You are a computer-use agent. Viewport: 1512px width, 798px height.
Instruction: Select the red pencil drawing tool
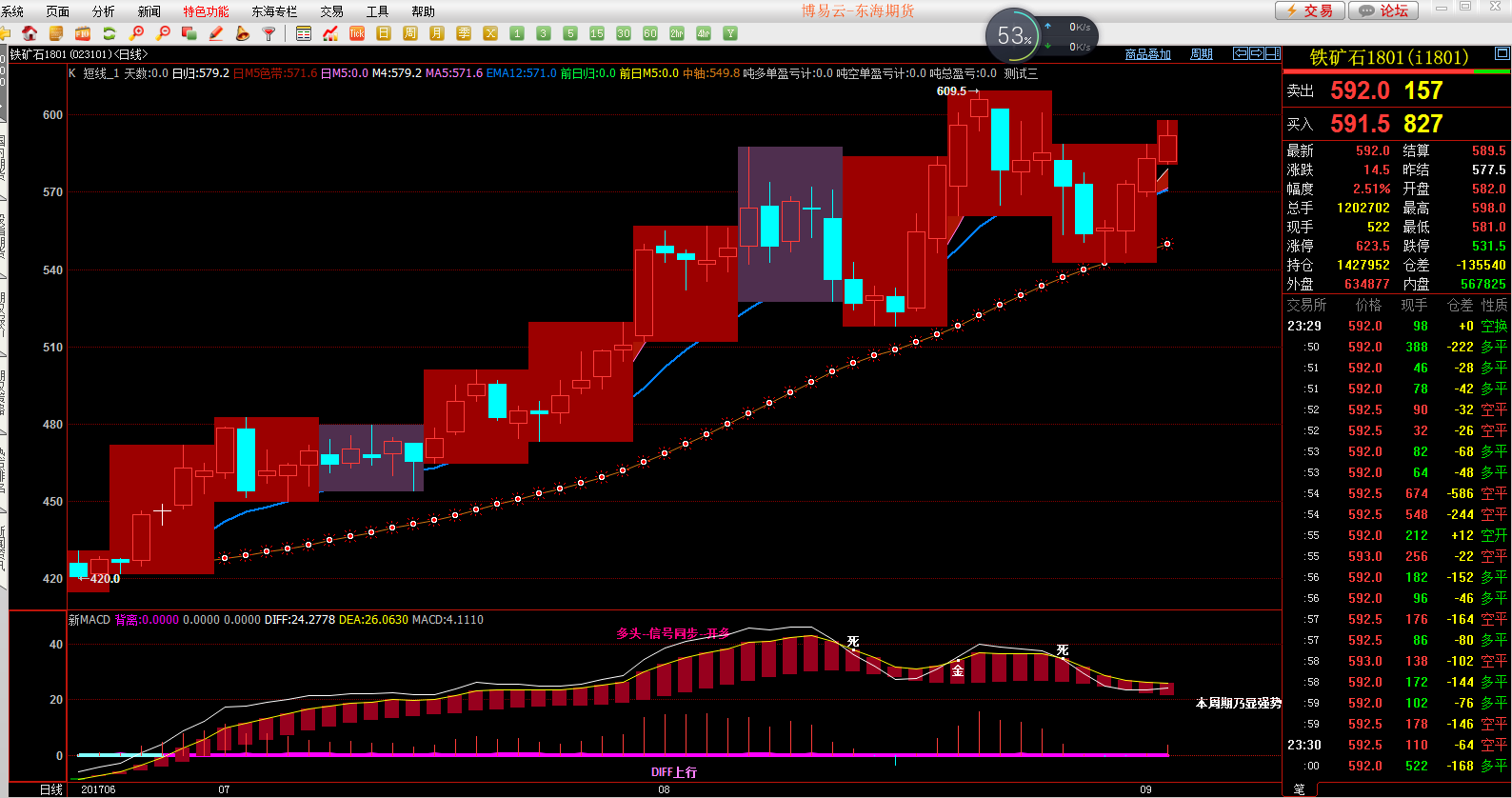[x=216, y=33]
